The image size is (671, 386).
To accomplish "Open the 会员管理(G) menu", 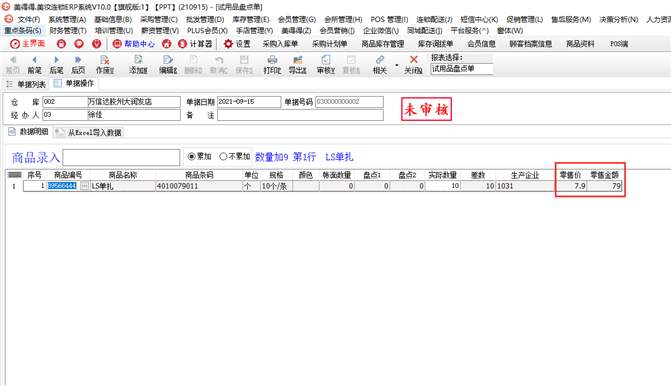I will (297, 20).
